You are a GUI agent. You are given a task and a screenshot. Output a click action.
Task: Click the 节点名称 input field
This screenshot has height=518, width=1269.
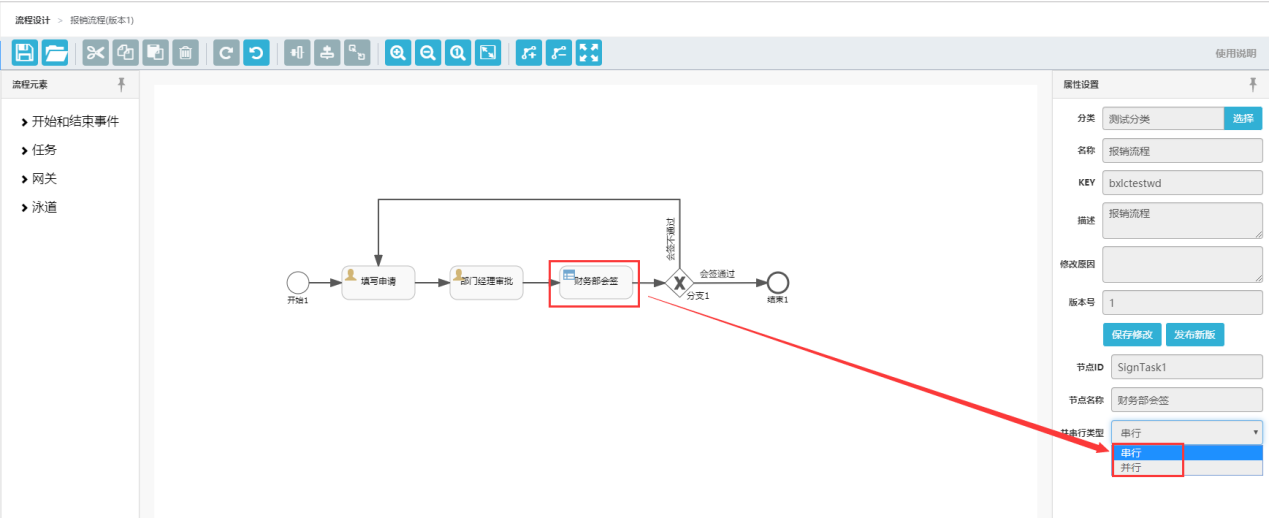click(1187, 400)
